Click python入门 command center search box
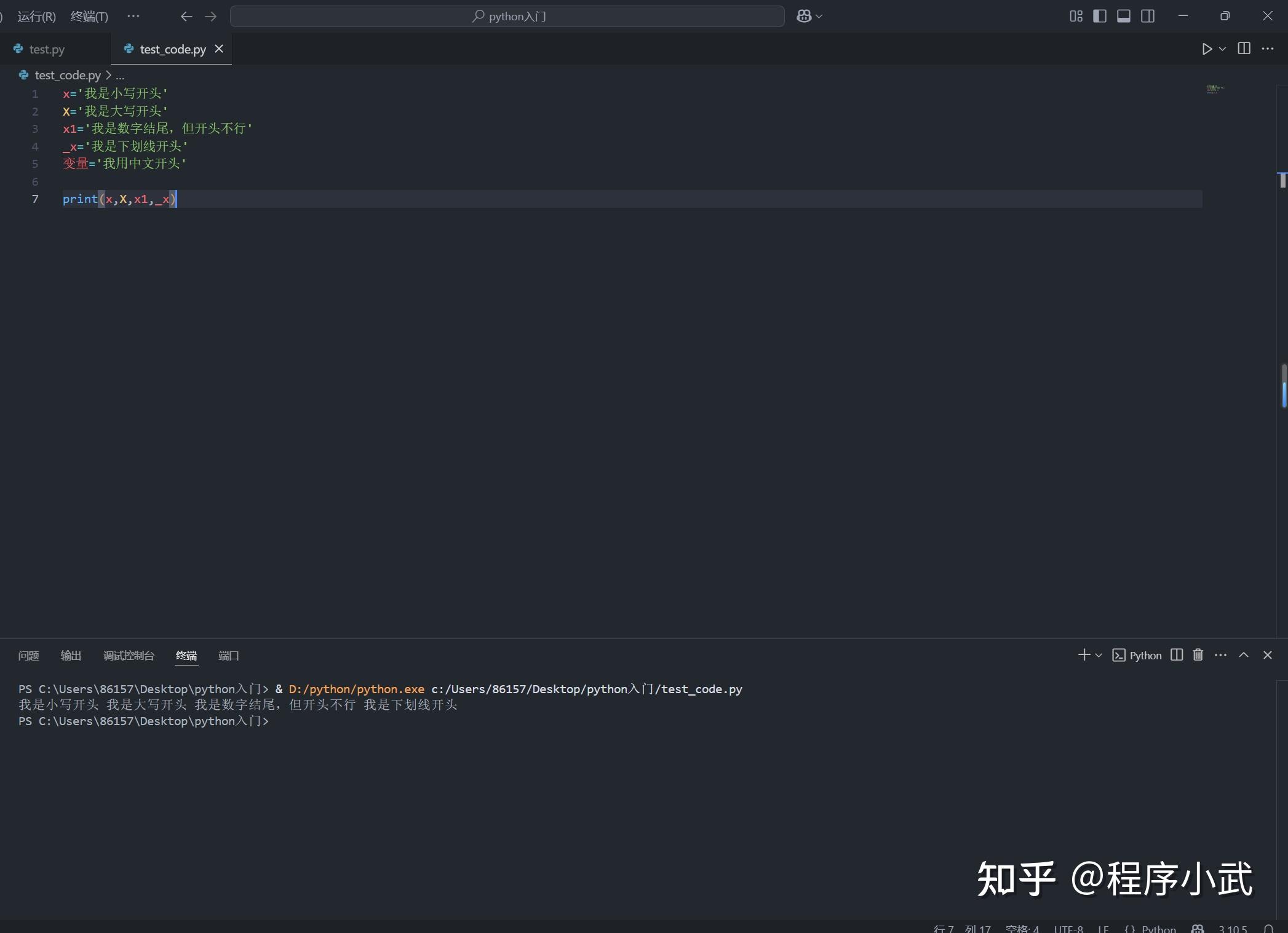This screenshot has height=933, width=1288. (x=507, y=17)
